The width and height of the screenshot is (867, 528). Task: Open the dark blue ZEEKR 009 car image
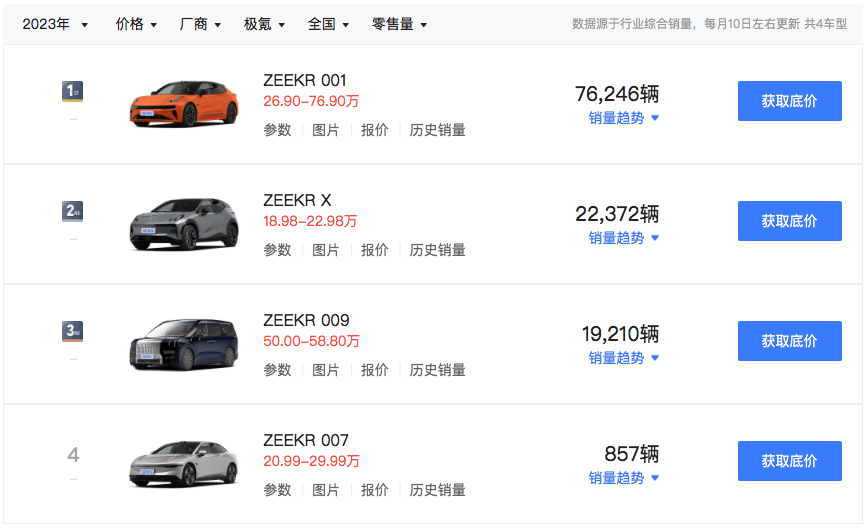click(x=184, y=342)
